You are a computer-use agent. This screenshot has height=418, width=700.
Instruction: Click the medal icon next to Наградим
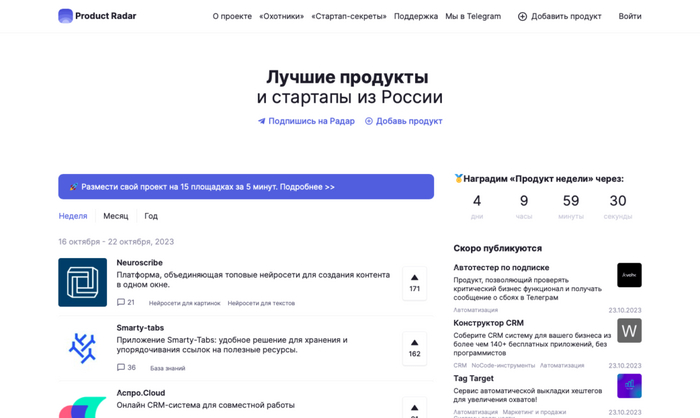458,179
